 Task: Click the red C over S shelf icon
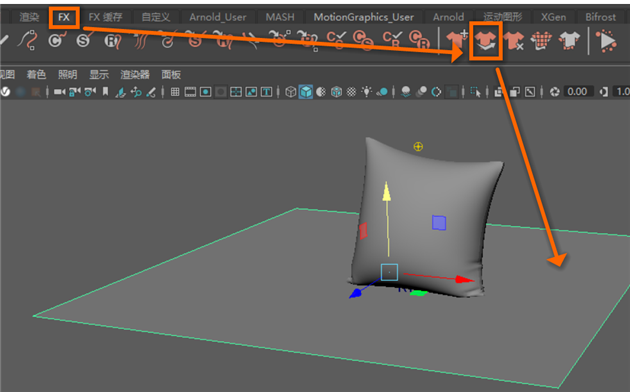[x=363, y=40]
